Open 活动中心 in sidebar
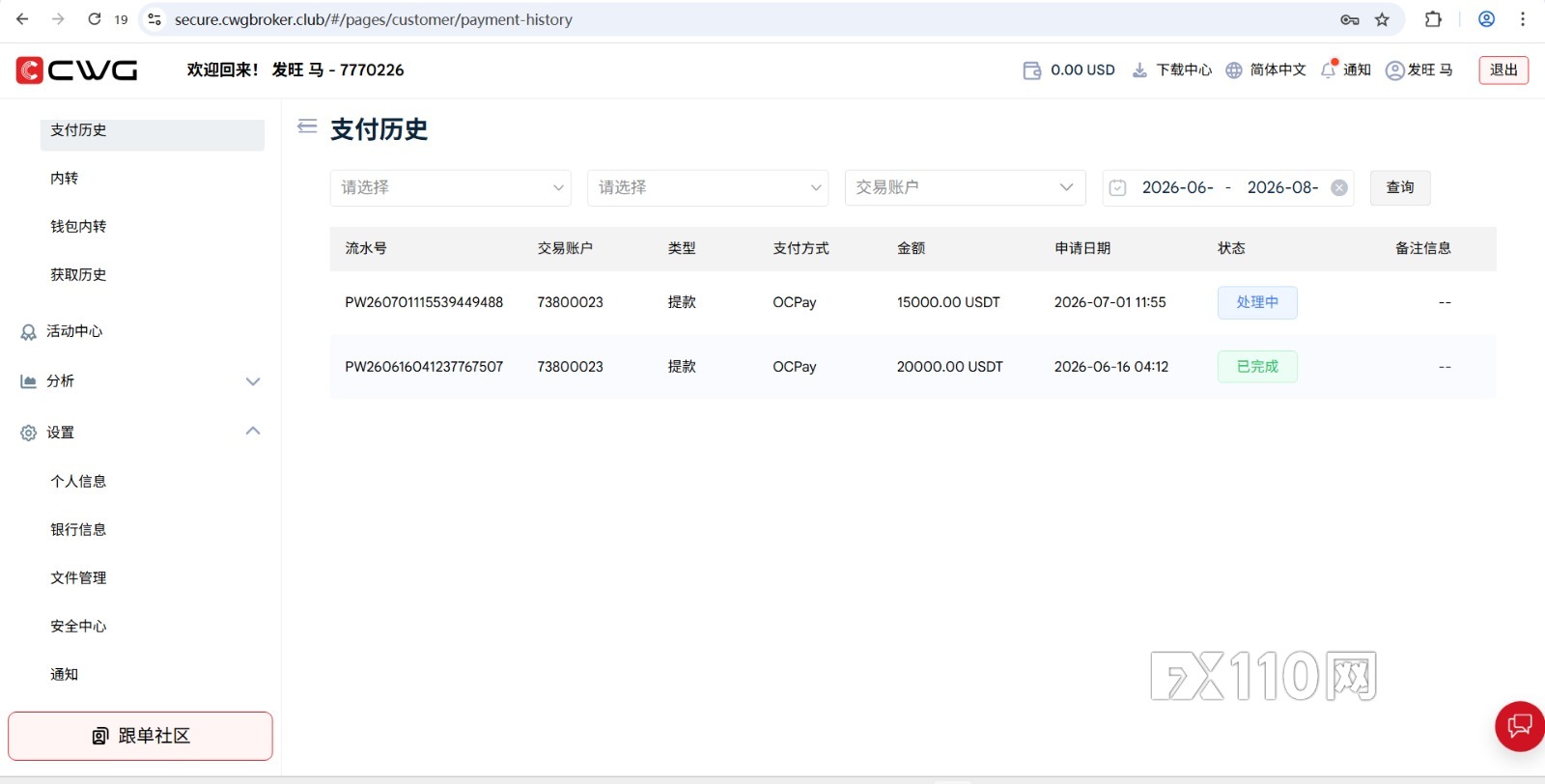 coord(74,331)
